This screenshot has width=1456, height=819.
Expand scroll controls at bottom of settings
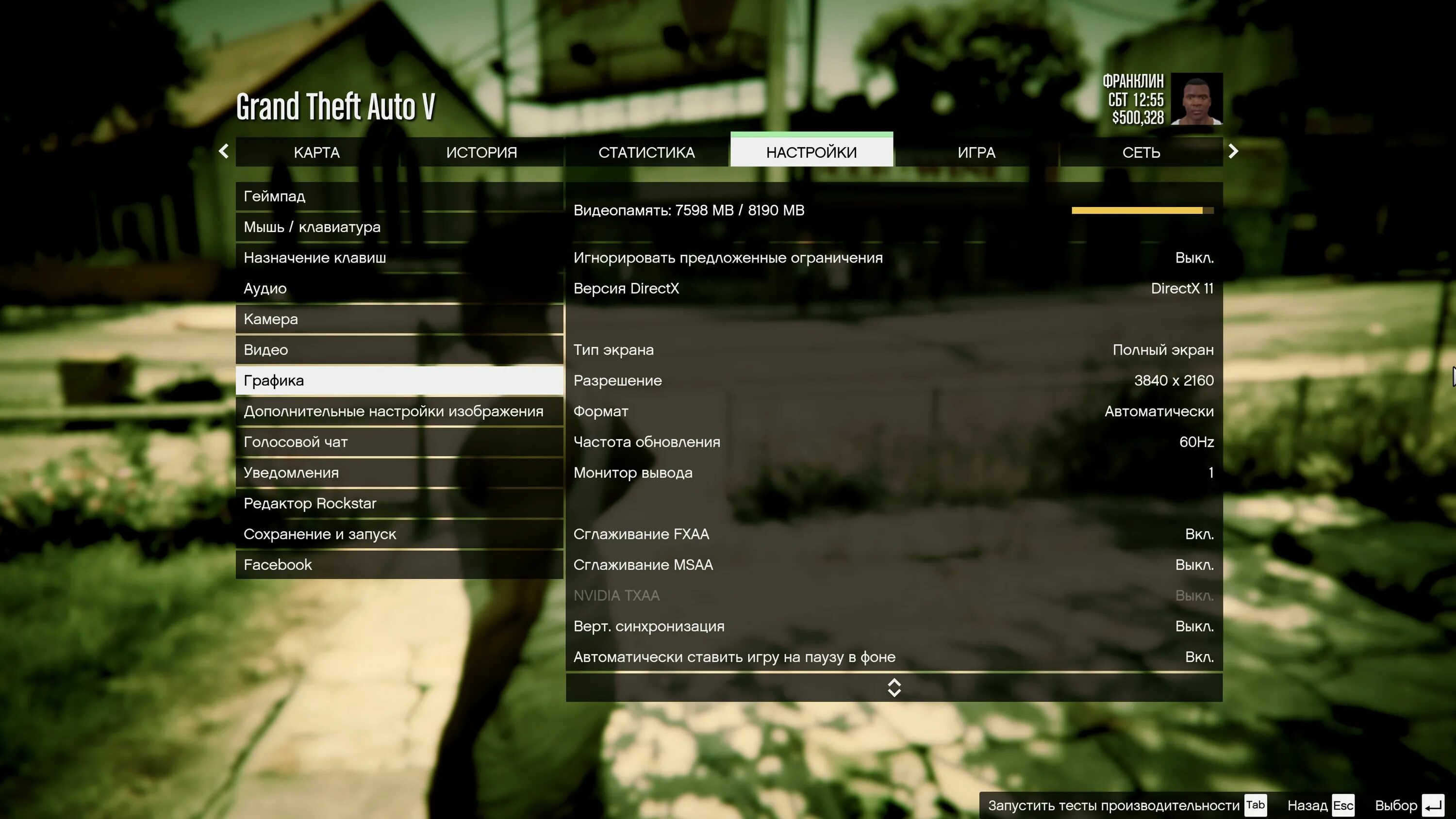pos(893,687)
